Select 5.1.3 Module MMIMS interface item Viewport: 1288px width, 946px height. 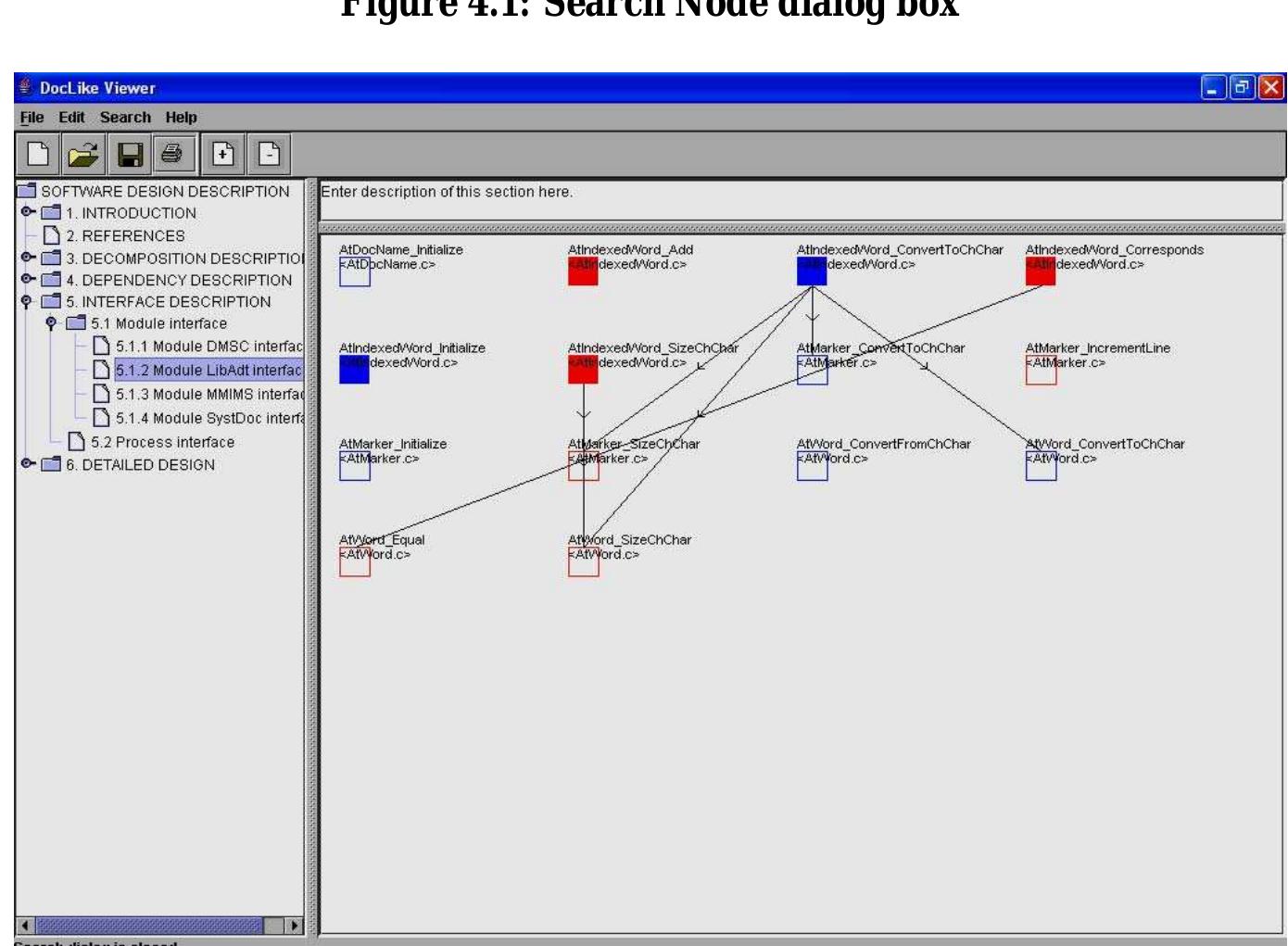[208, 395]
